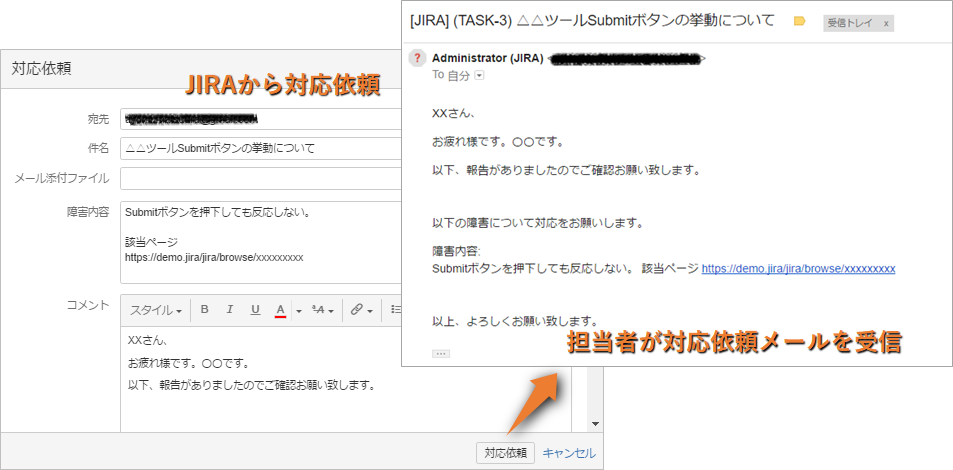Click the 対応依頼 dialog title
This screenshot has width=953, height=470.
[41, 69]
